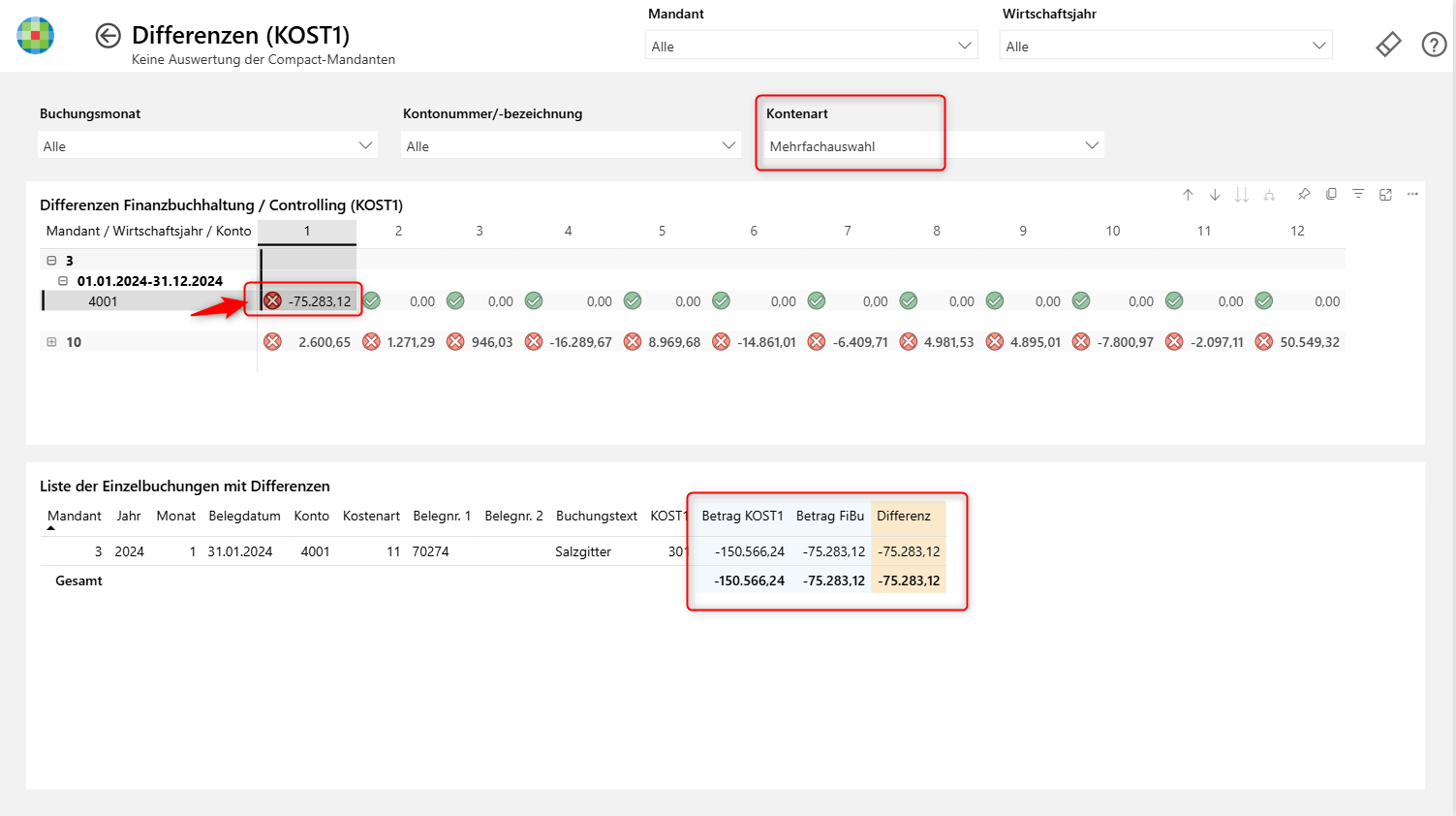Collapse the 01.01.2024-31.12.2024 fiscal year row
Screen dimensions: 1456x816
click(63, 281)
